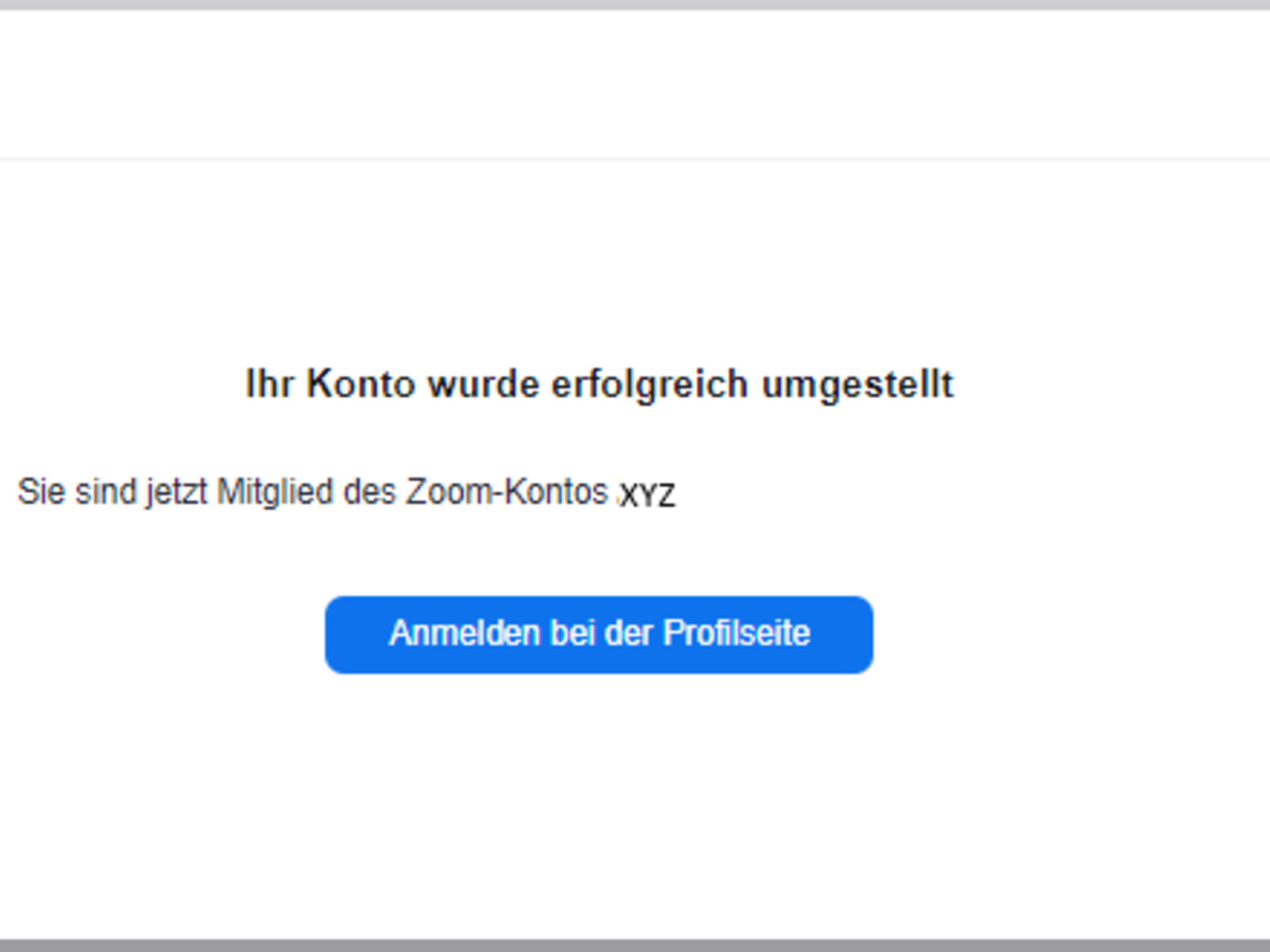Click the word 'wurde' in the heading
1270x952 pixels.
tap(484, 384)
